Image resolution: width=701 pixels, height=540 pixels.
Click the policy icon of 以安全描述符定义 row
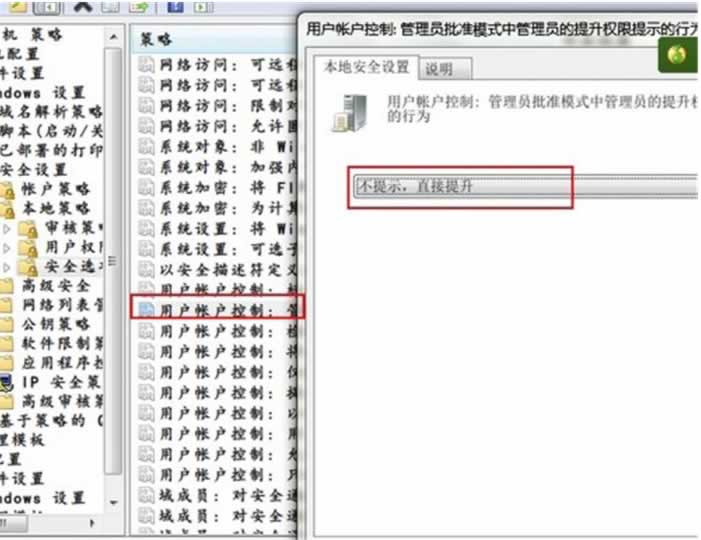click(x=146, y=270)
